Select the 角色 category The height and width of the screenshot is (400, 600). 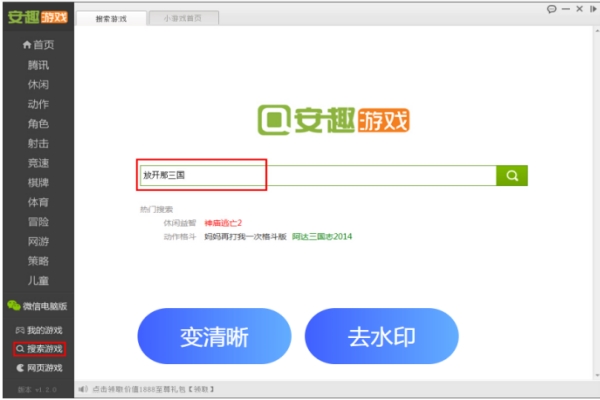pyautogui.click(x=38, y=124)
